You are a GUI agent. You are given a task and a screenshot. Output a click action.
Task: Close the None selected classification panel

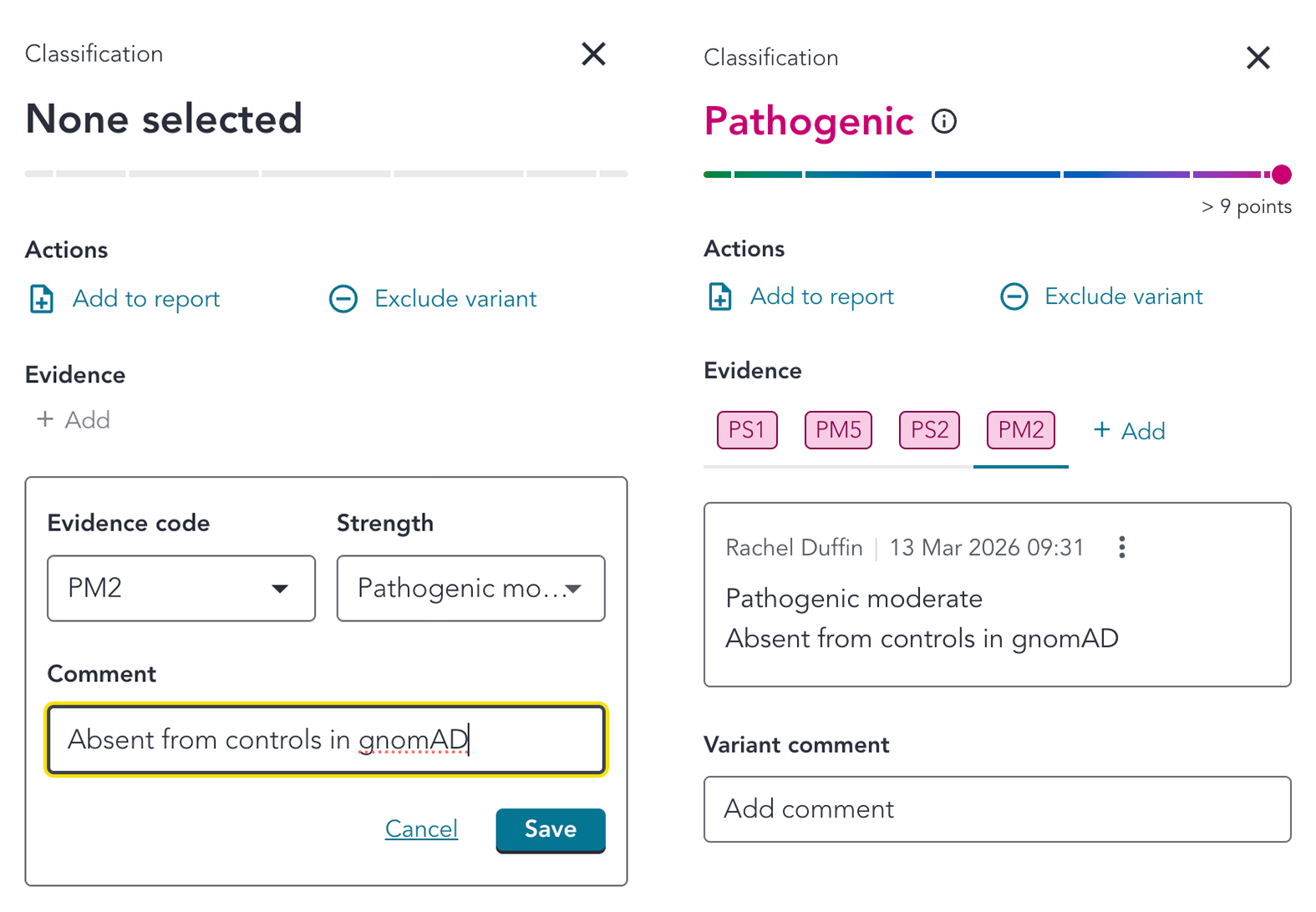coord(593,54)
